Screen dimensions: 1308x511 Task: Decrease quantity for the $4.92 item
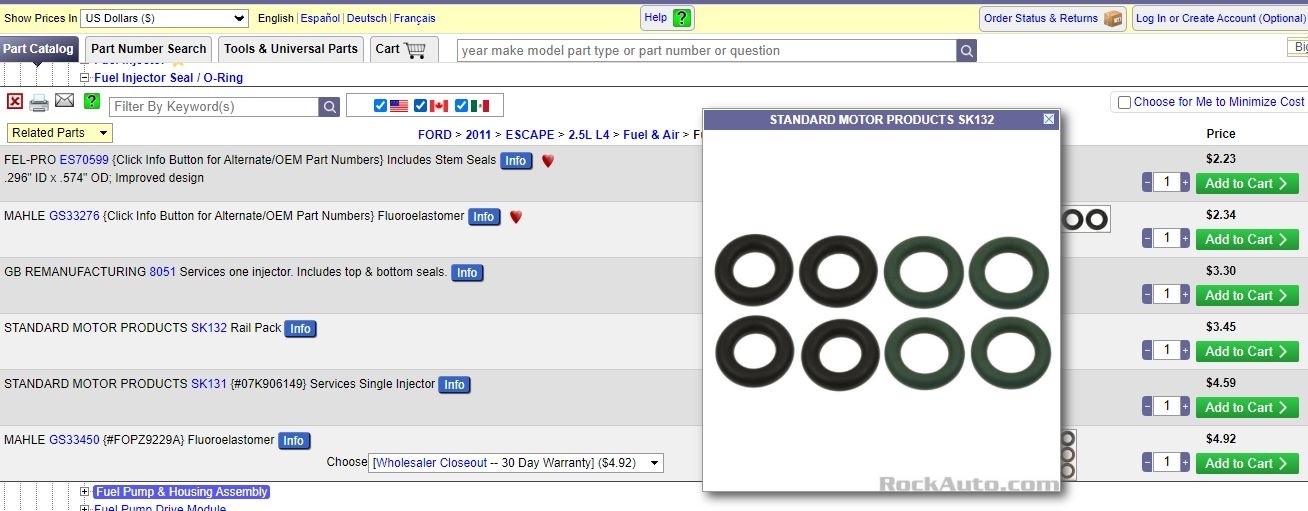pos(1147,463)
